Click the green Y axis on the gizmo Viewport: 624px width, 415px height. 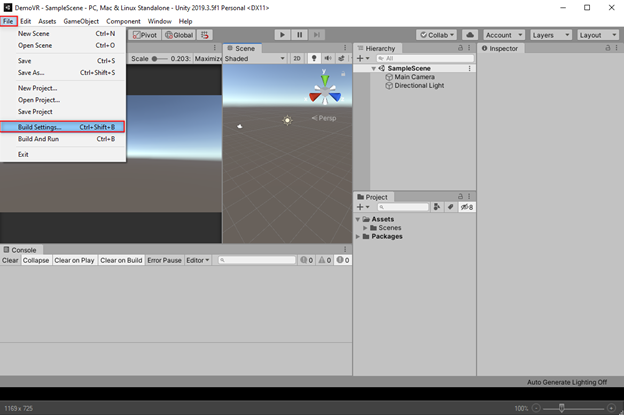pos(325,79)
